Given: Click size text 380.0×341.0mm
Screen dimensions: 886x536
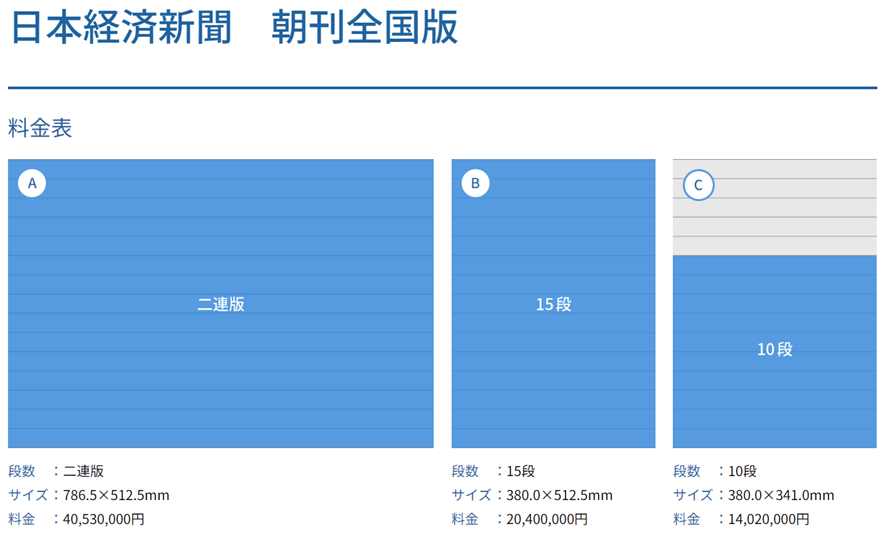Looking at the screenshot, I should click(x=781, y=495).
